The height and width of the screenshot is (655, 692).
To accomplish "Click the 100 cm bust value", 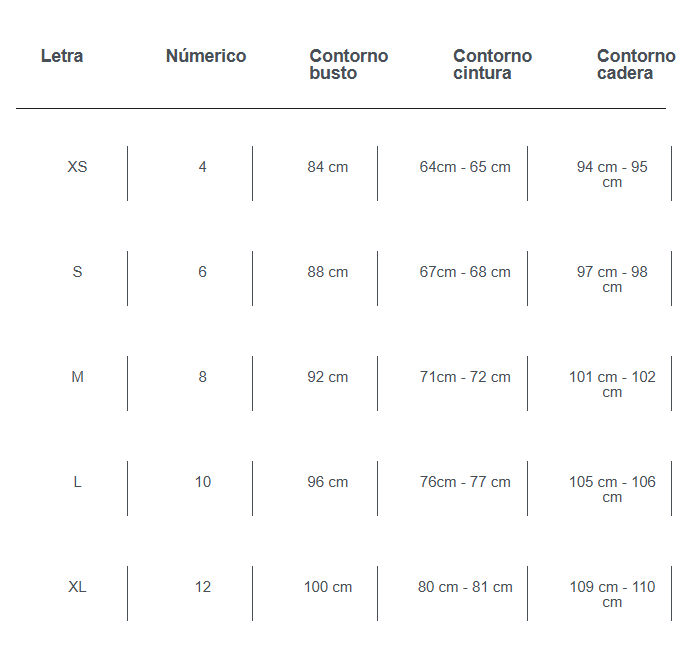I will tap(328, 587).
